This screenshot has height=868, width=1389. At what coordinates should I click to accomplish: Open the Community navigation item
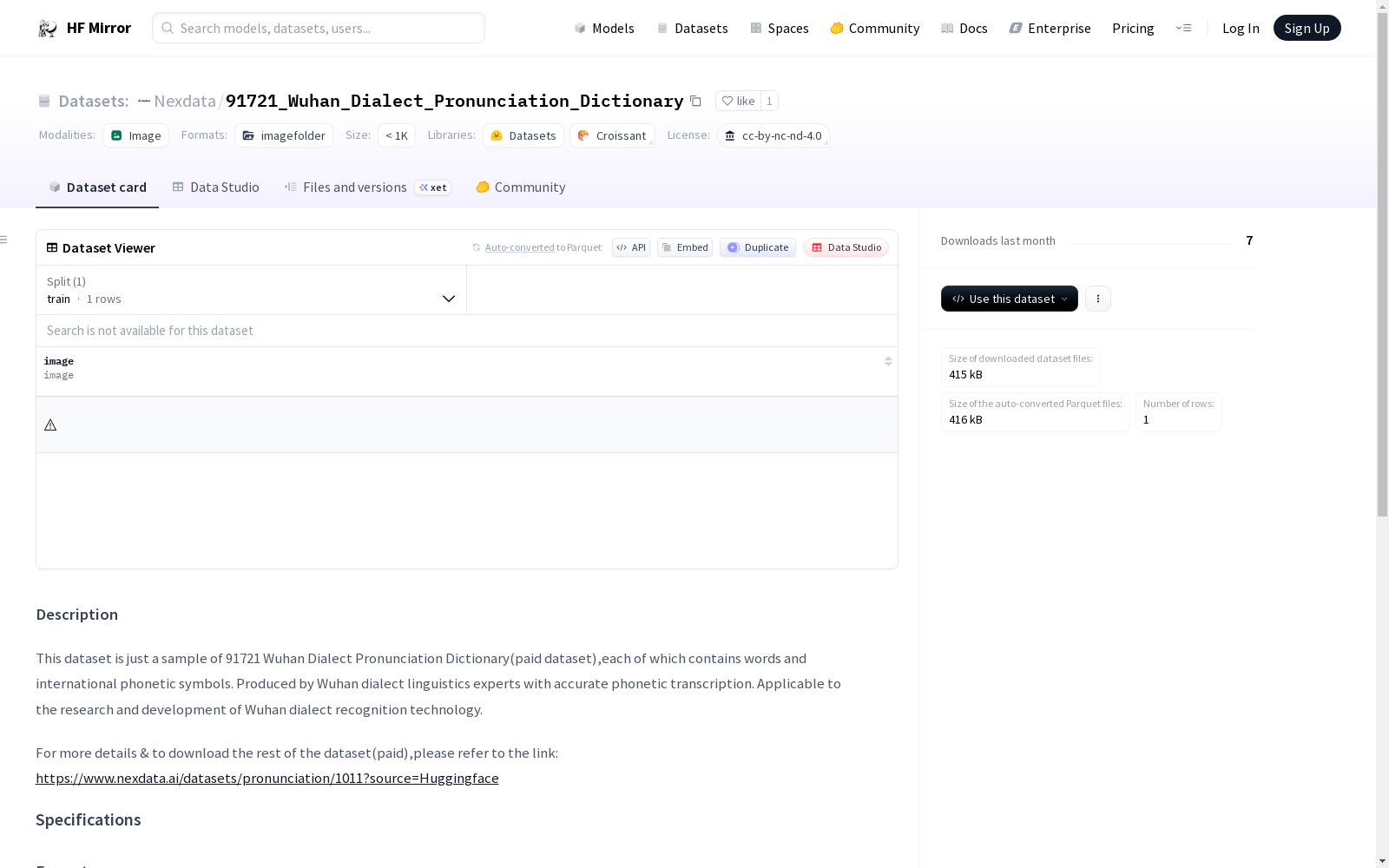874,28
